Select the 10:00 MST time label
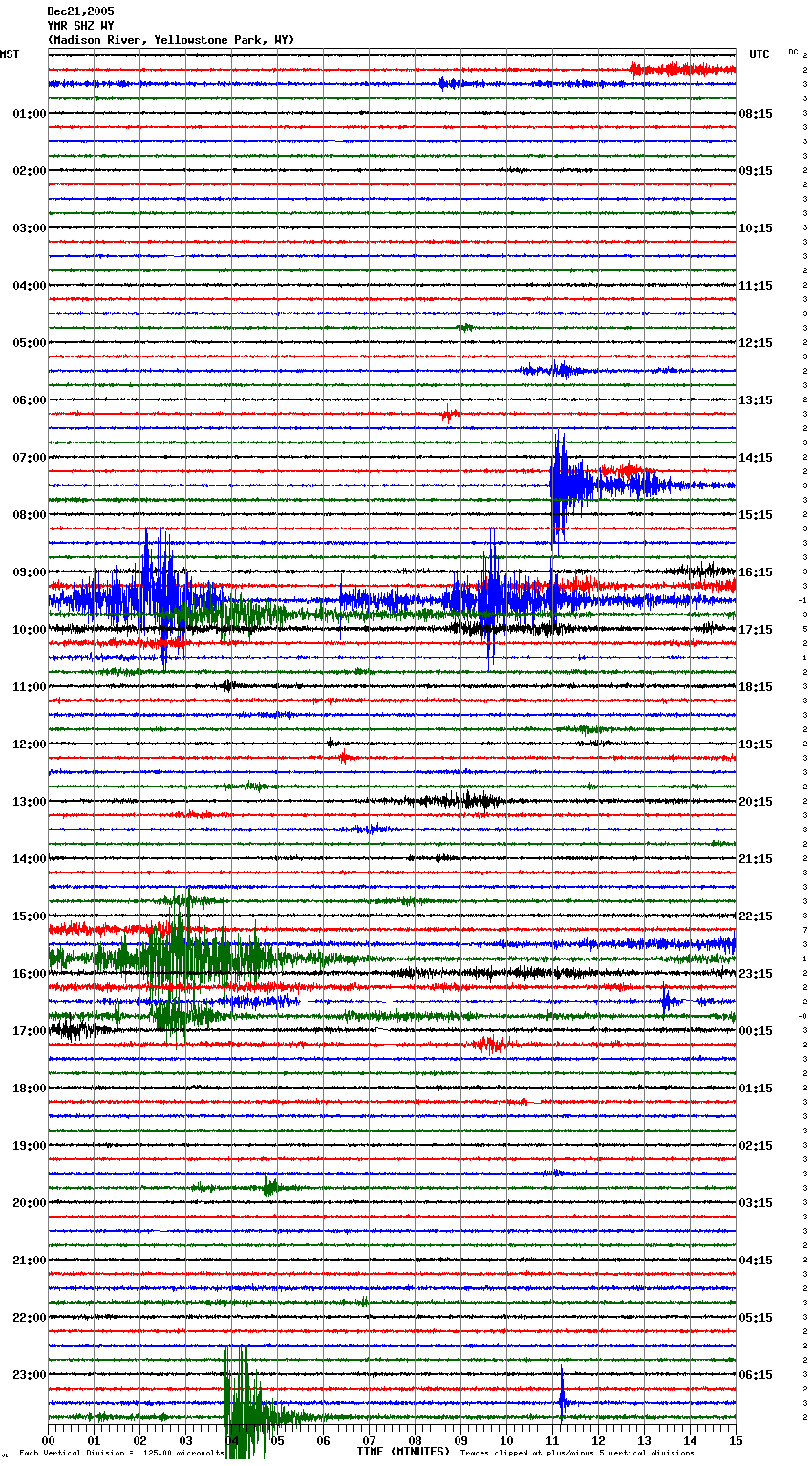 tap(29, 630)
